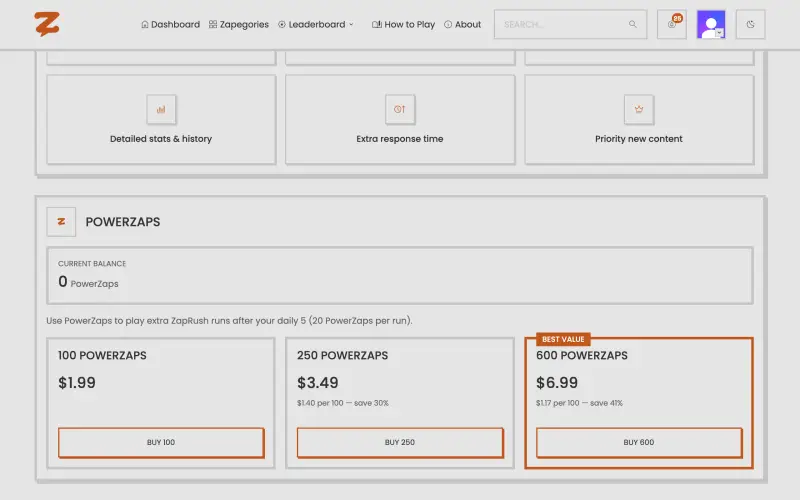
Task: Click the '$1.40 per 100 — save 30%' note
Action: (343, 403)
